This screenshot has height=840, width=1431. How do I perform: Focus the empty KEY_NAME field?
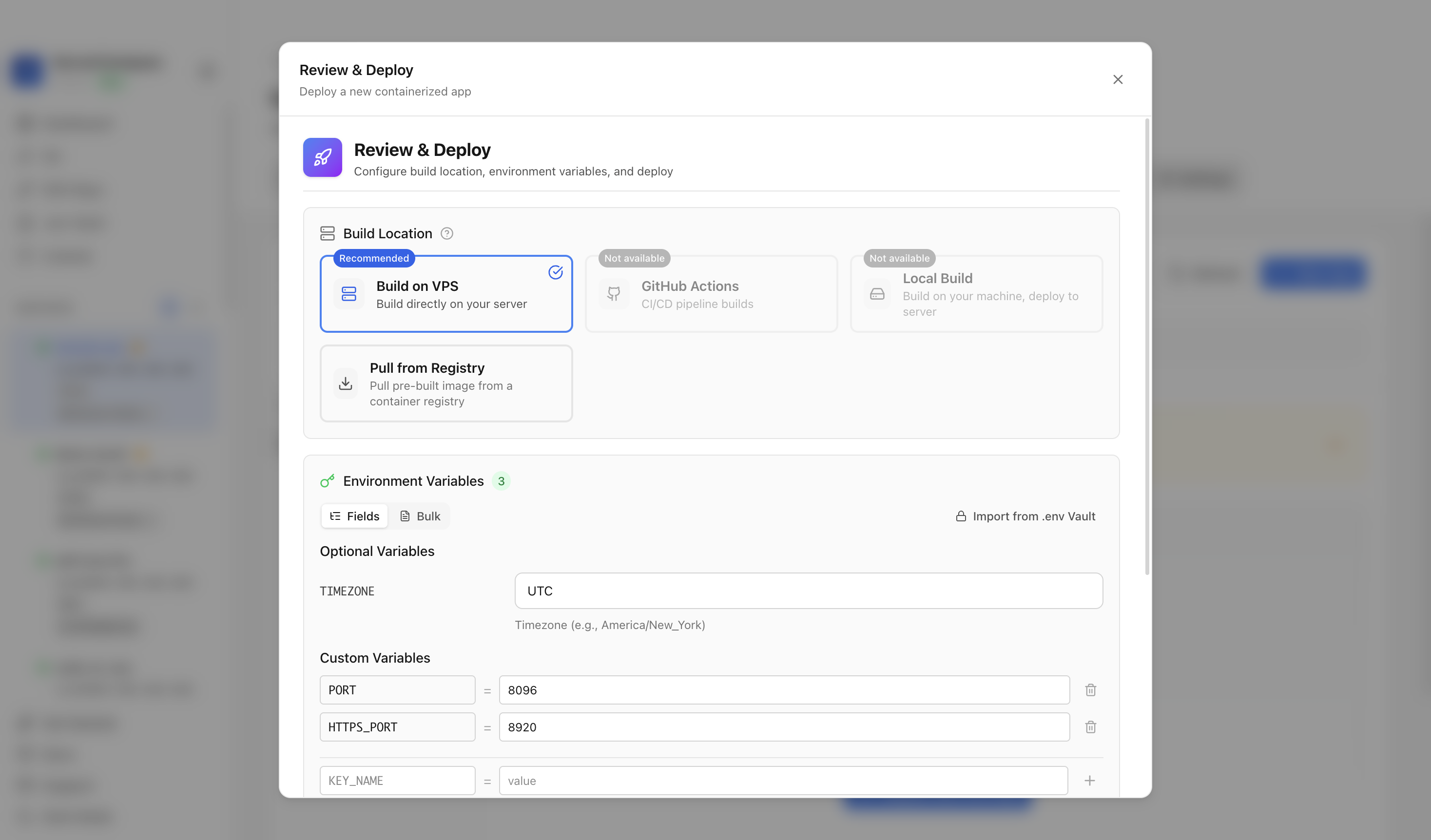coord(398,781)
